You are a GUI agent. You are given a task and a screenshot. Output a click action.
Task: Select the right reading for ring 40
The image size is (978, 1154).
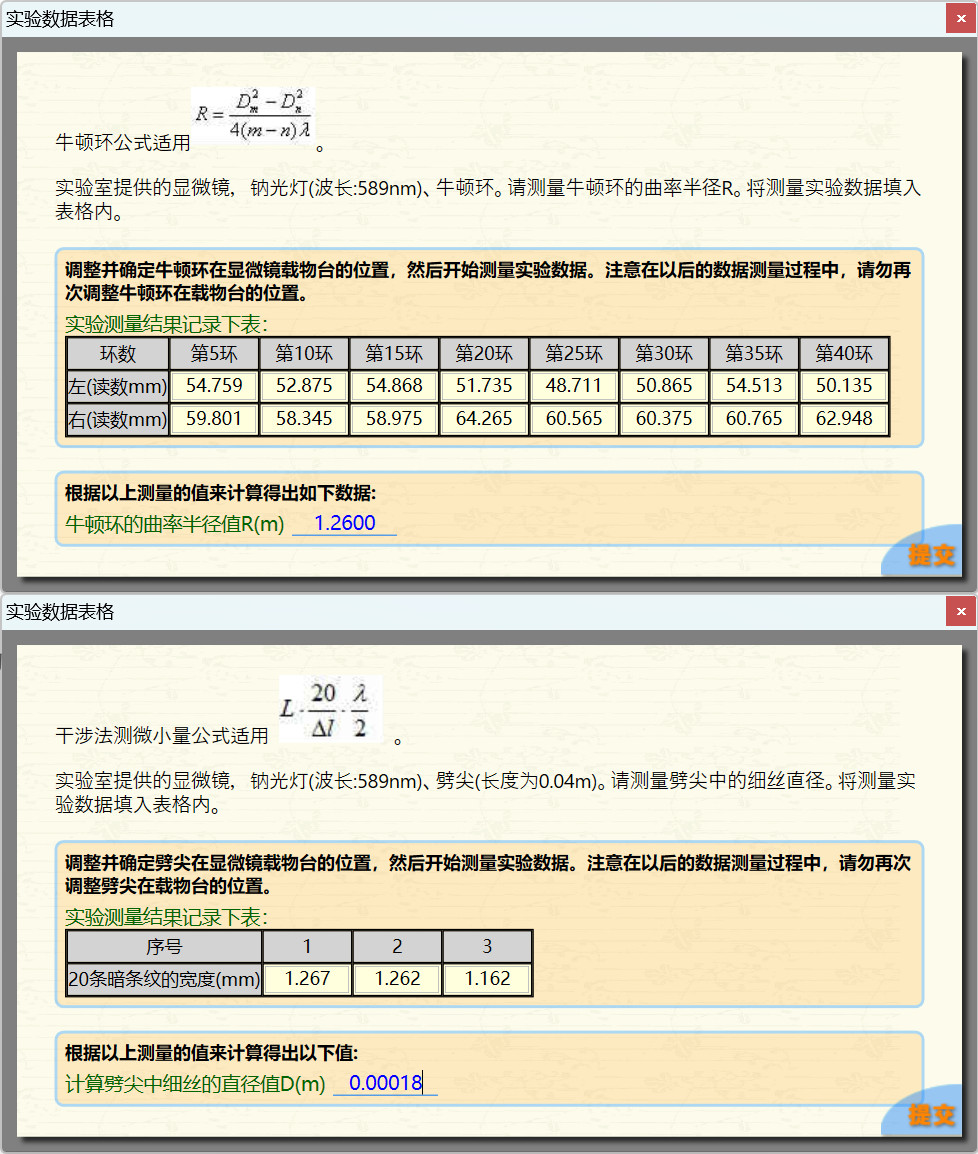pos(844,419)
